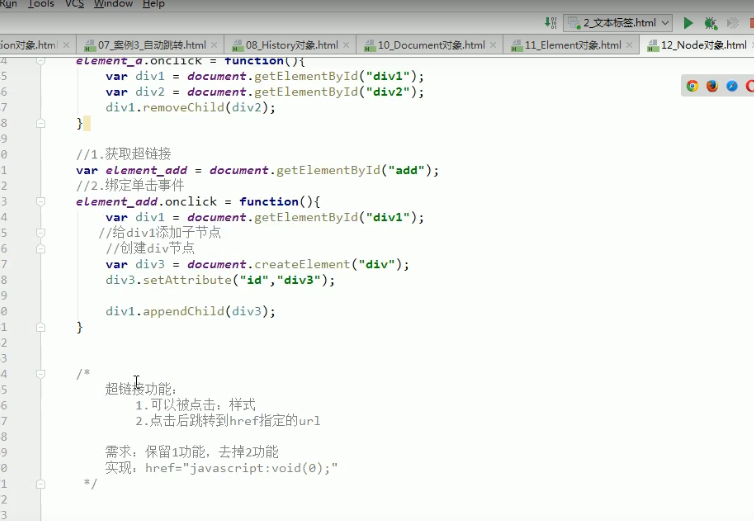Click the //2.绑定单击事件 comment line
This screenshot has height=521, width=754.
tap(130, 186)
